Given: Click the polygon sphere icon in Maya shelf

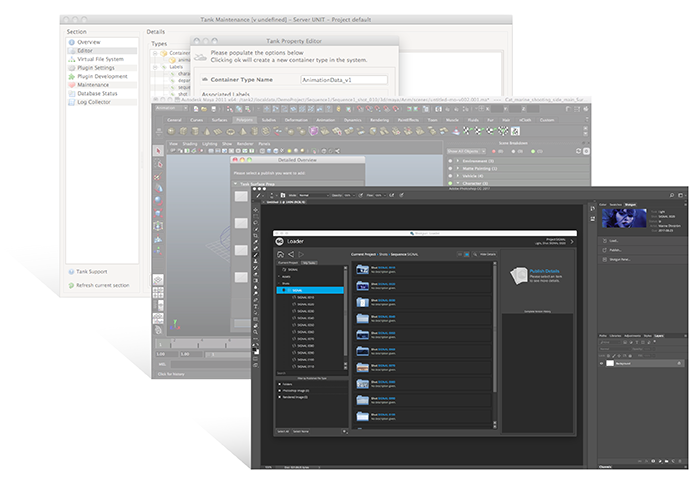Looking at the screenshot, I should pyautogui.click(x=171, y=131).
